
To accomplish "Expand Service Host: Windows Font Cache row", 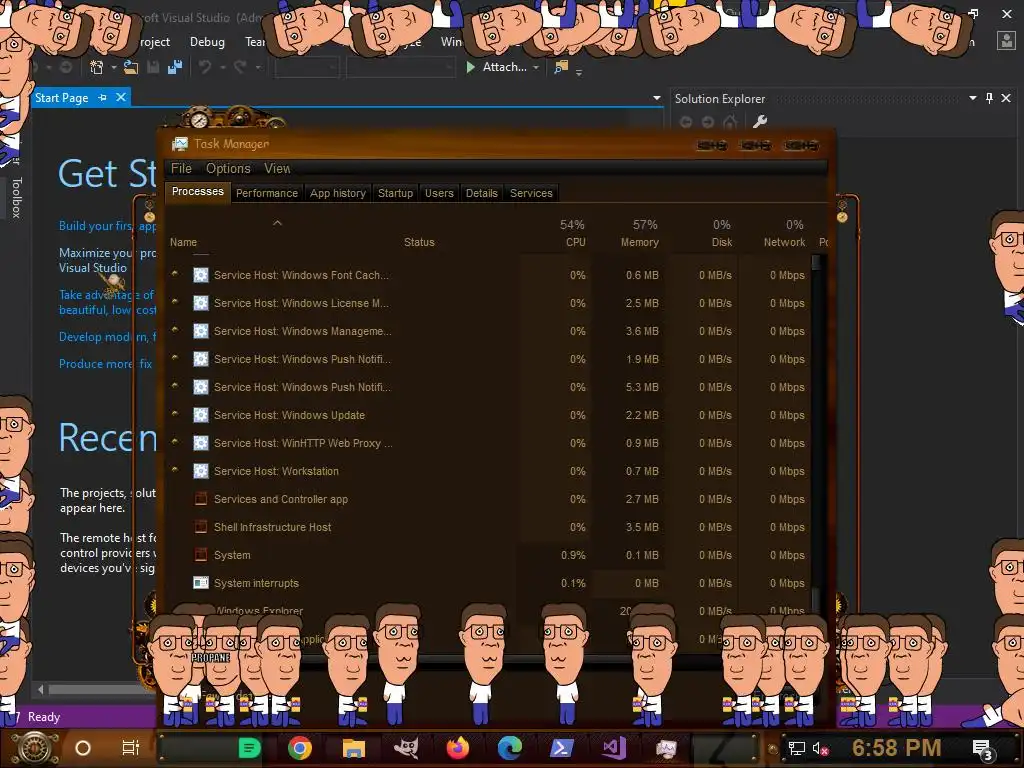I will coord(174,274).
